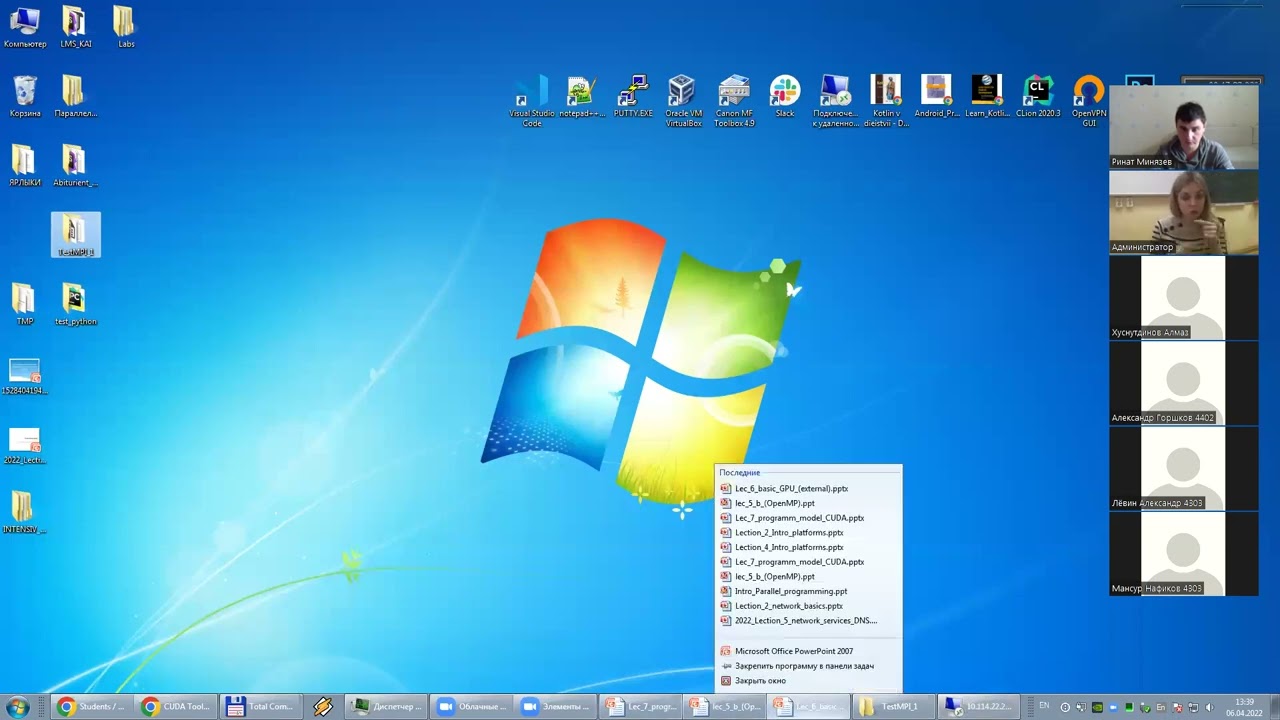
Task: Launch the Slack desktop shortcut
Action: 785,98
